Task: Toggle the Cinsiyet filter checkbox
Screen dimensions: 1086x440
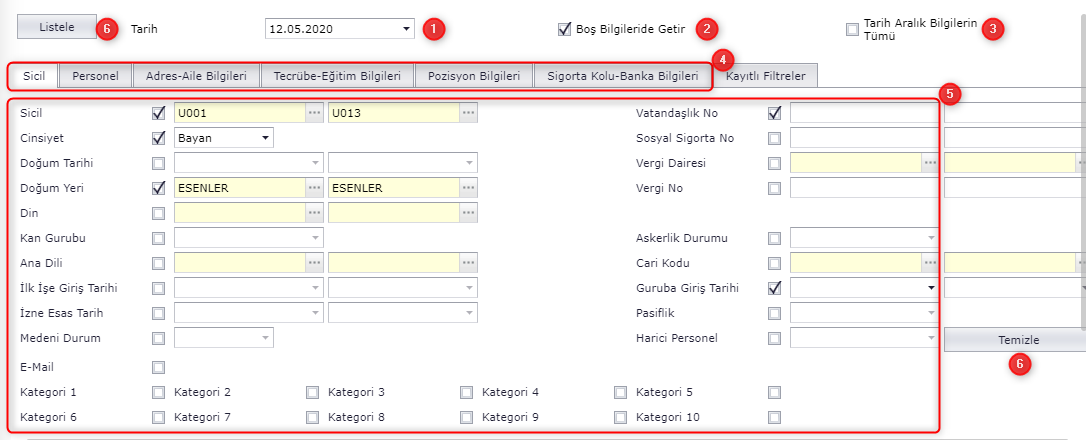Action: pyautogui.click(x=159, y=138)
